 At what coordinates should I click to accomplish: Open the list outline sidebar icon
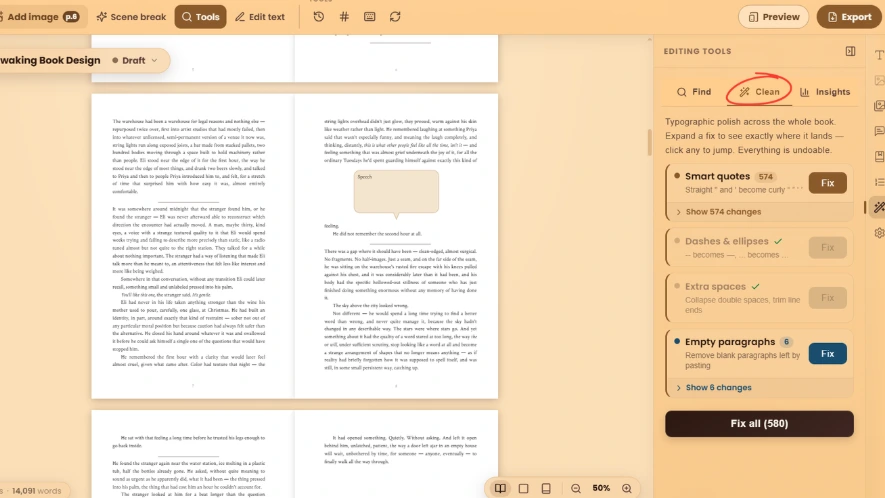(x=879, y=182)
